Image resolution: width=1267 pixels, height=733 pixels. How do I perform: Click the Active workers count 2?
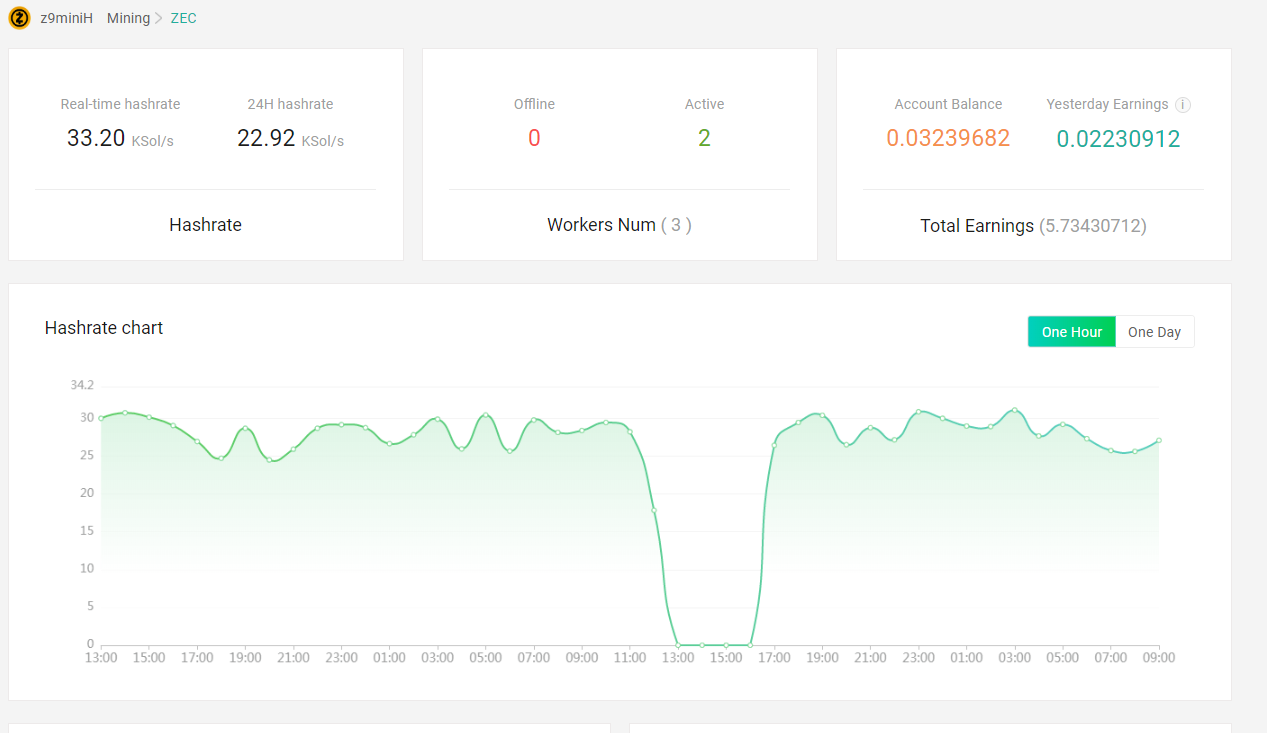coord(704,138)
